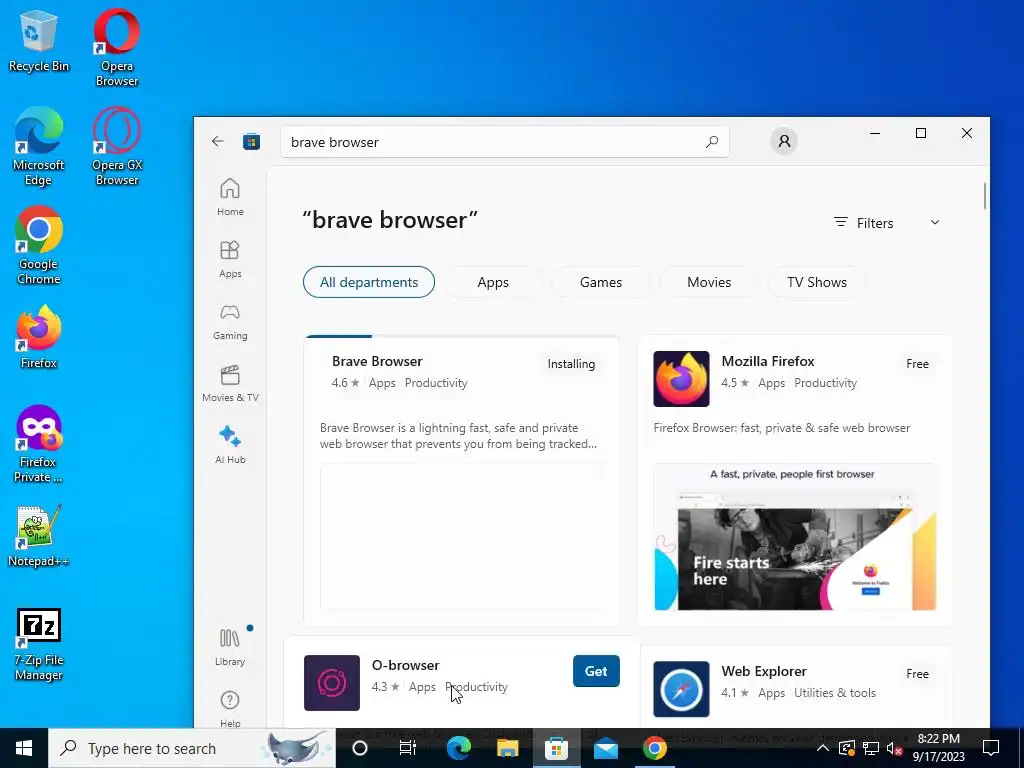Open Gaming section in Store sidebar
The height and width of the screenshot is (768, 1024).
(230, 321)
